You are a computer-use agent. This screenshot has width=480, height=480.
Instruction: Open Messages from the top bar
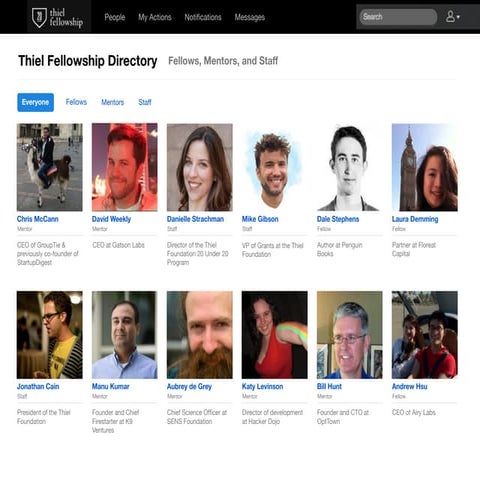(250, 17)
